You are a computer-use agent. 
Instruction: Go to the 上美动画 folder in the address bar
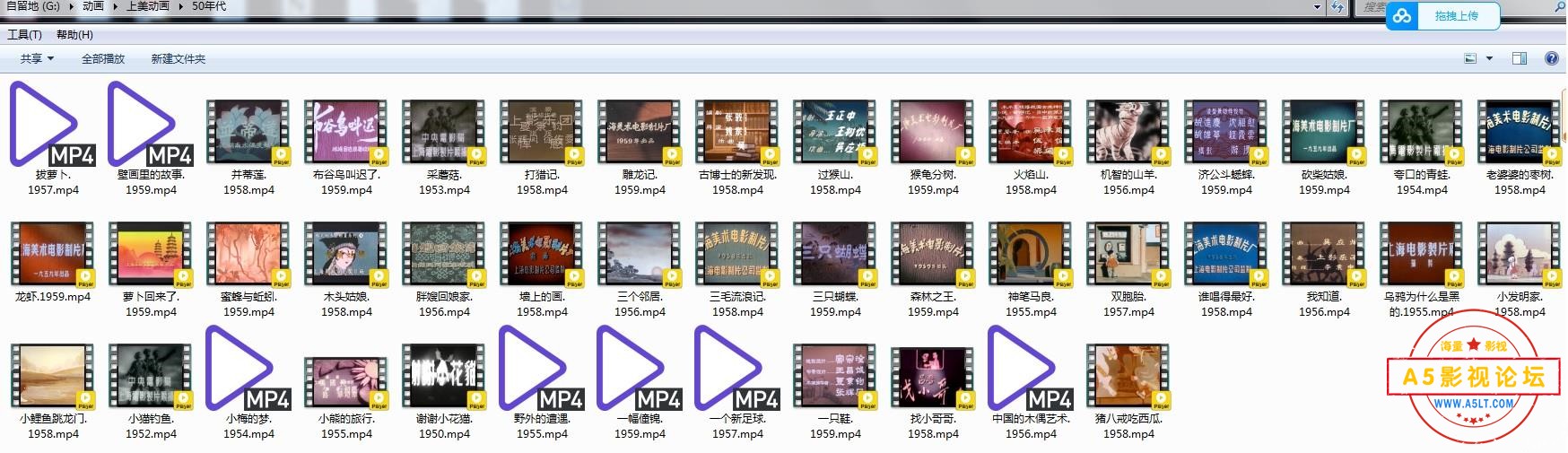tap(148, 6)
